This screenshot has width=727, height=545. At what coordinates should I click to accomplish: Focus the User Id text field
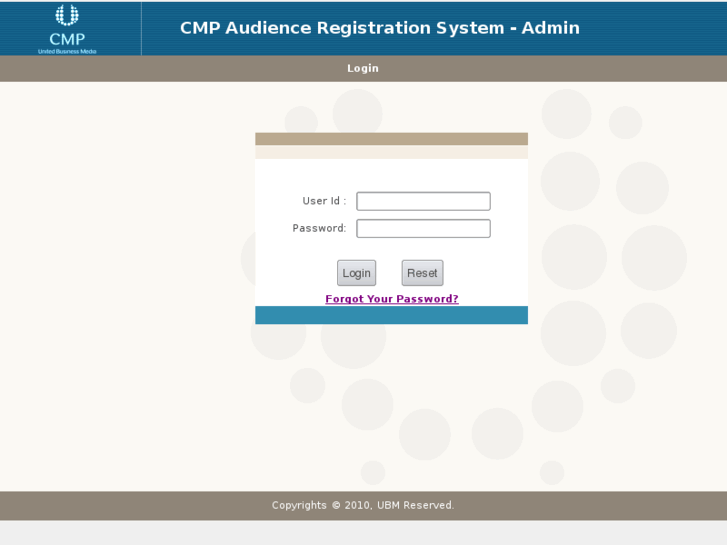click(x=423, y=201)
